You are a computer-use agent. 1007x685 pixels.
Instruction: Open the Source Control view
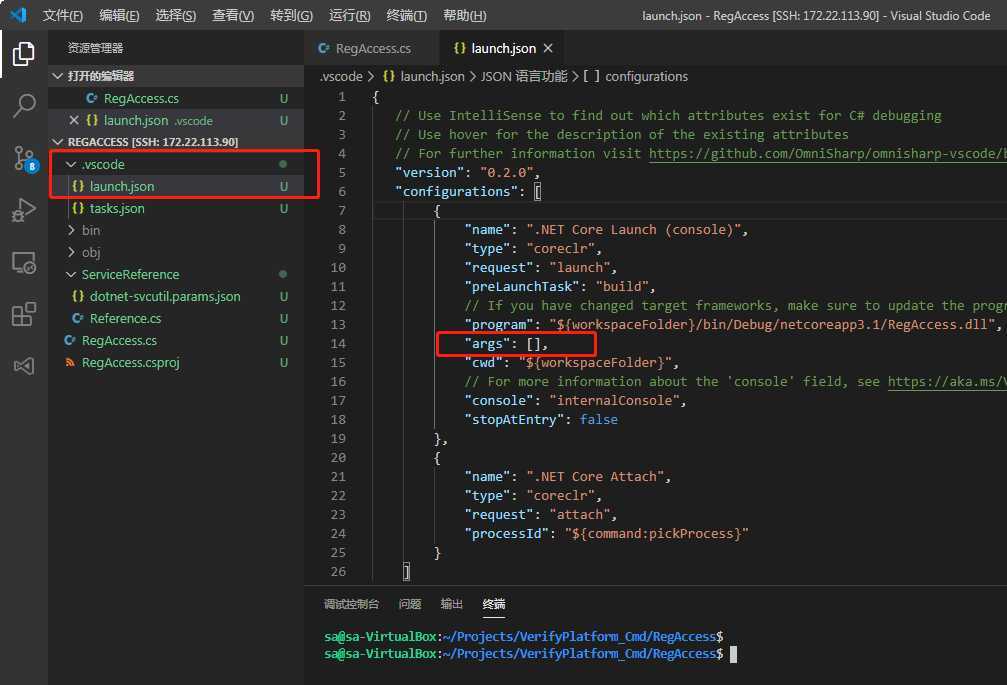click(25, 158)
